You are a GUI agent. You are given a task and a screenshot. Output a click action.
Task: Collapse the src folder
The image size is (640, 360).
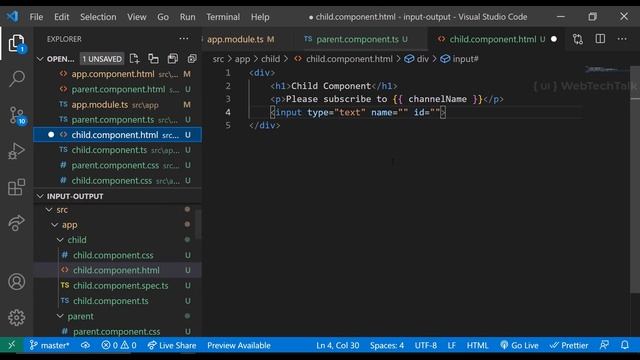pos(49,210)
